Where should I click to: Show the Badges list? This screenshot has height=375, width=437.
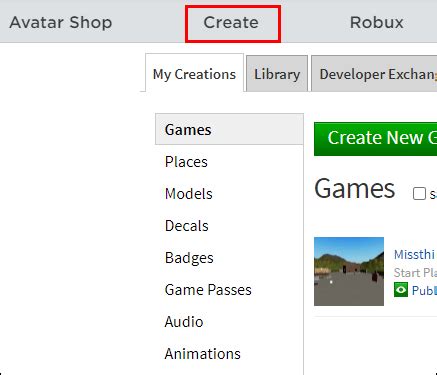(x=189, y=258)
